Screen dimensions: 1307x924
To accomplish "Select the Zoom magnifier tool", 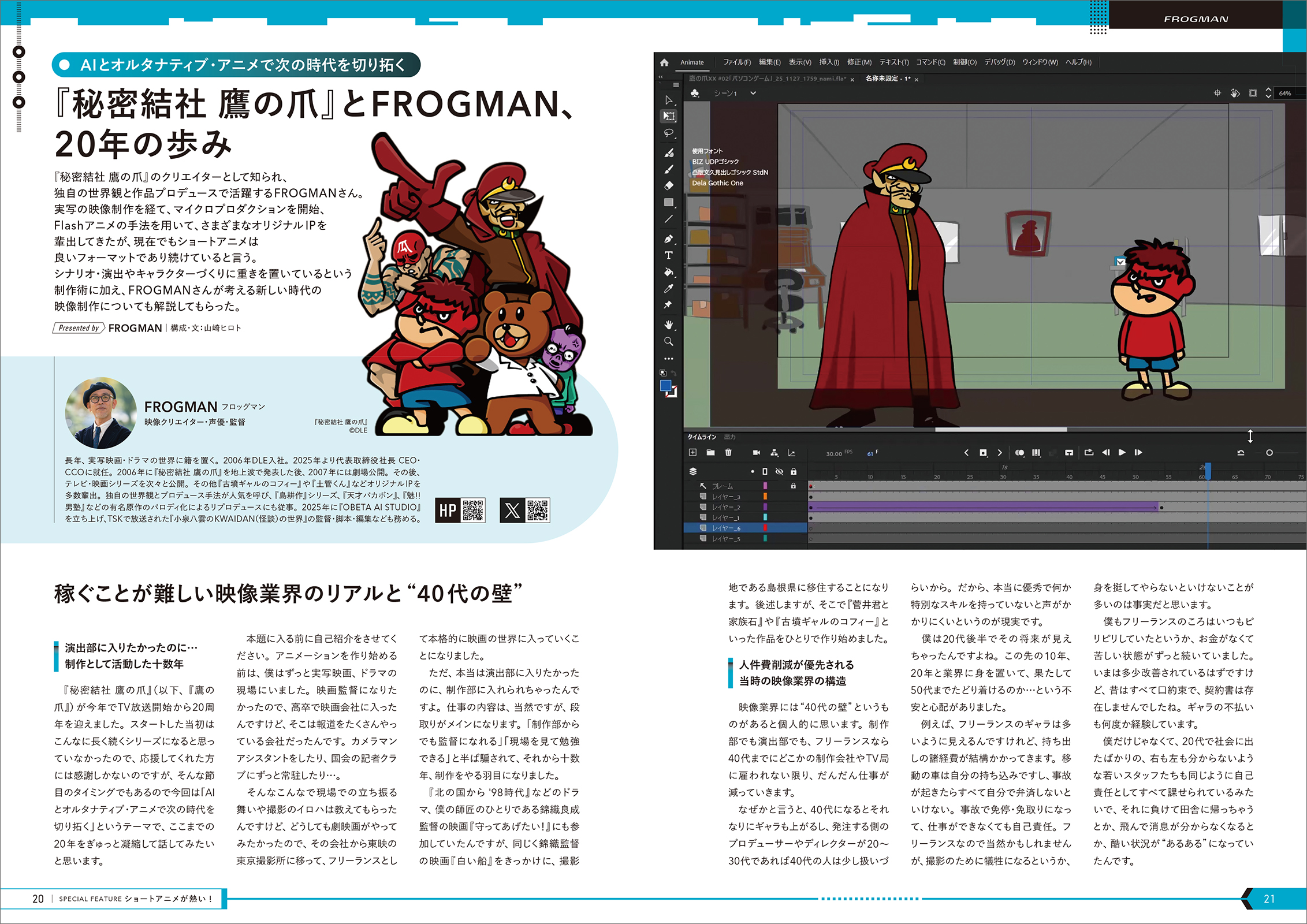I will 668,341.
